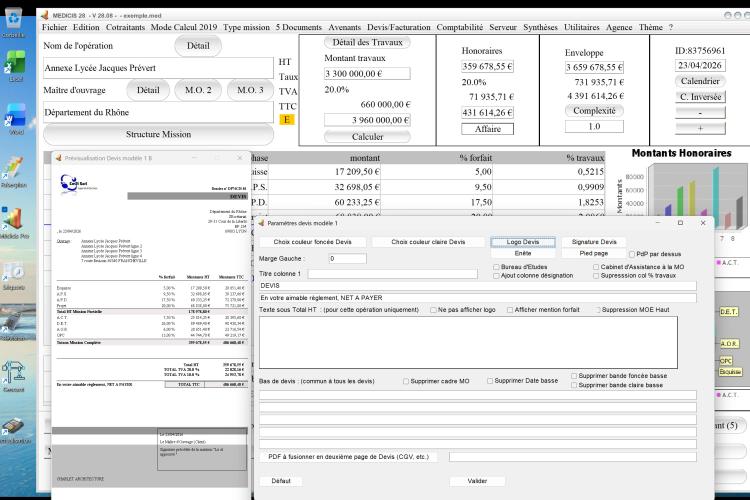Click the Valider button
750x500 pixels.
(477, 481)
